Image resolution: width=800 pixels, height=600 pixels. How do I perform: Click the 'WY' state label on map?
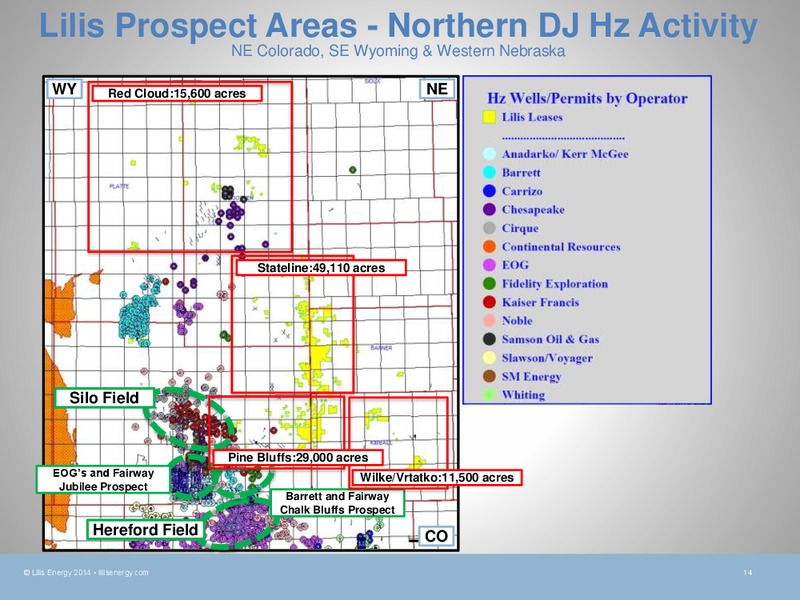click(x=64, y=89)
